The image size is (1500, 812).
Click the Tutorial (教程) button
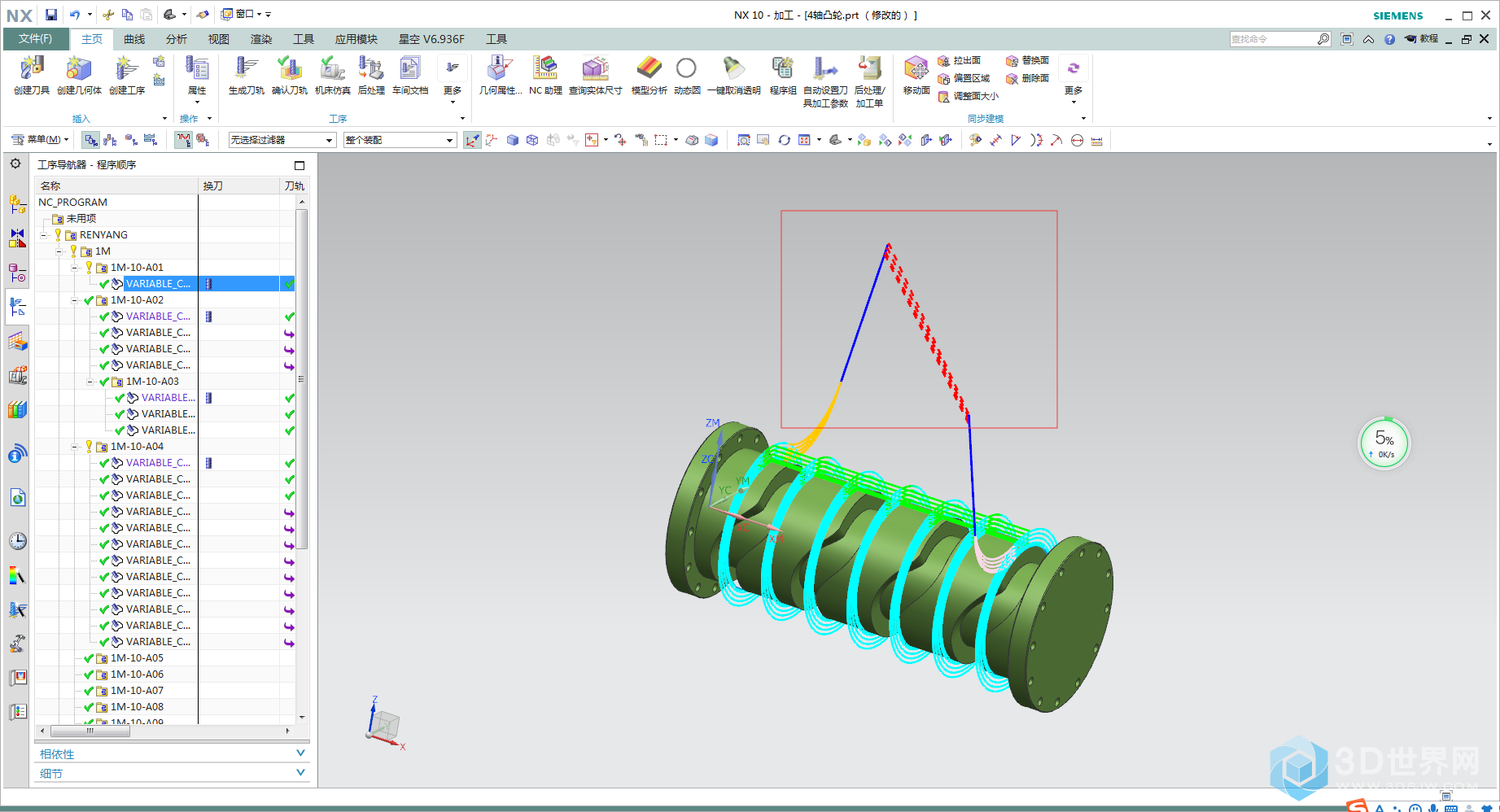coord(1421,39)
